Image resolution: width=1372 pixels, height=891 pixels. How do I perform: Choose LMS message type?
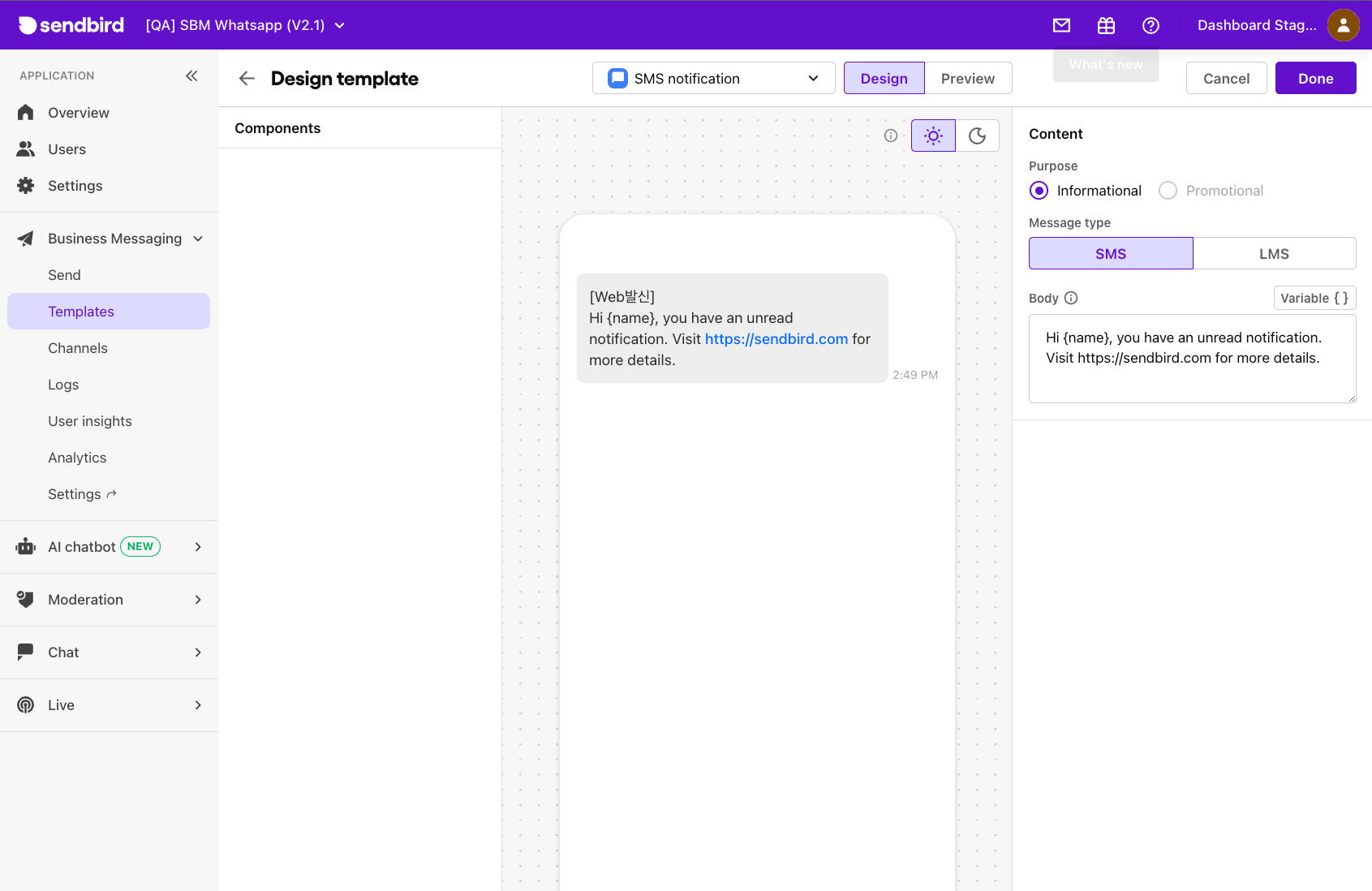tap(1274, 253)
